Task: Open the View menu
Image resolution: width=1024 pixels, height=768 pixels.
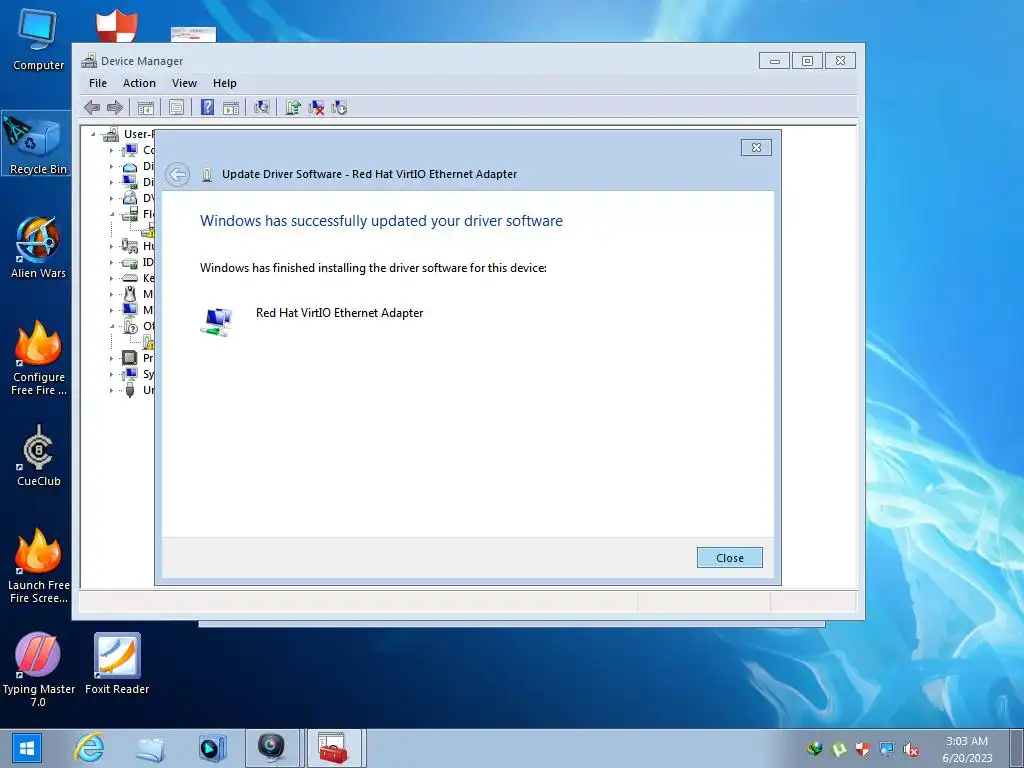Action: 184,83
